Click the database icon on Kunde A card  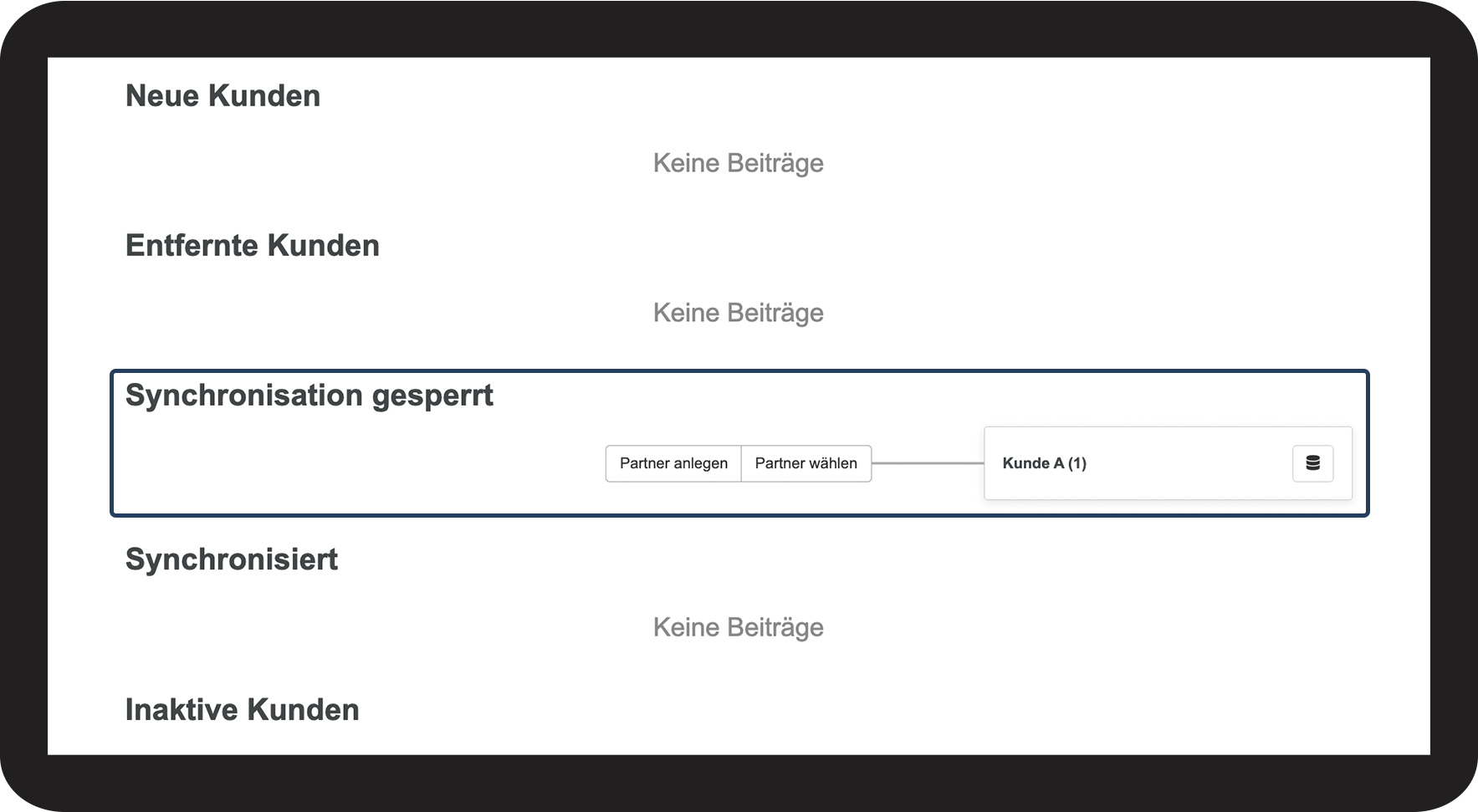point(1312,463)
